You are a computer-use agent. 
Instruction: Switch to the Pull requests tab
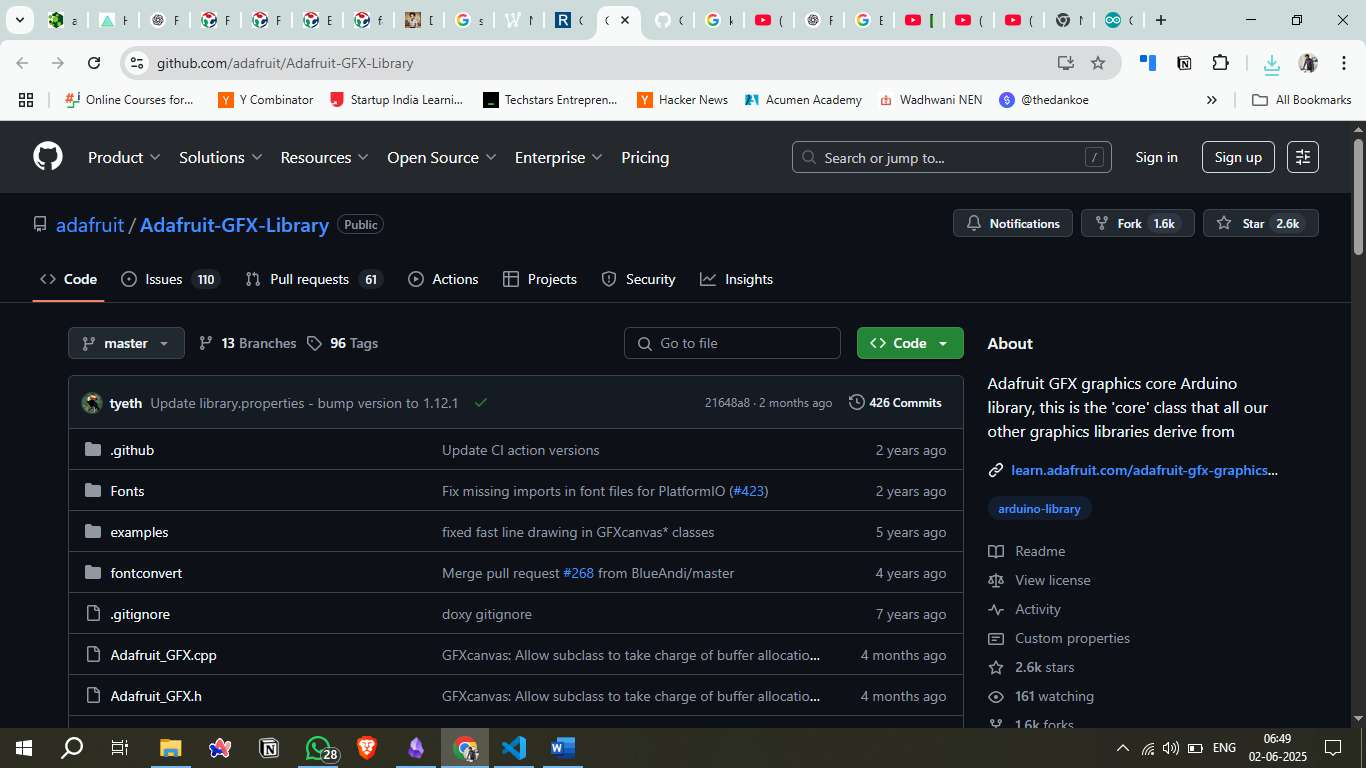point(314,279)
